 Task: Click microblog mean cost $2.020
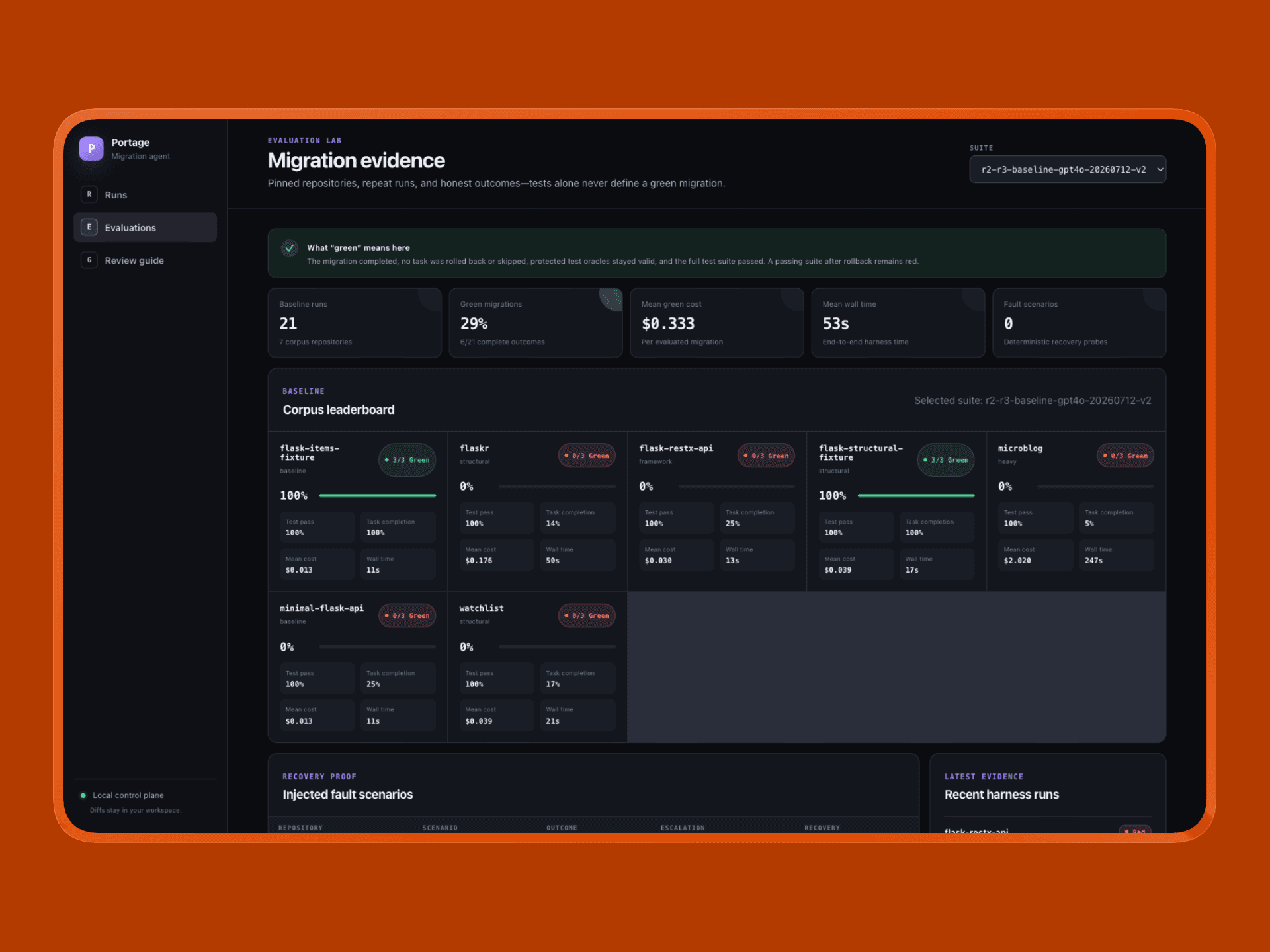point(1035,555)
